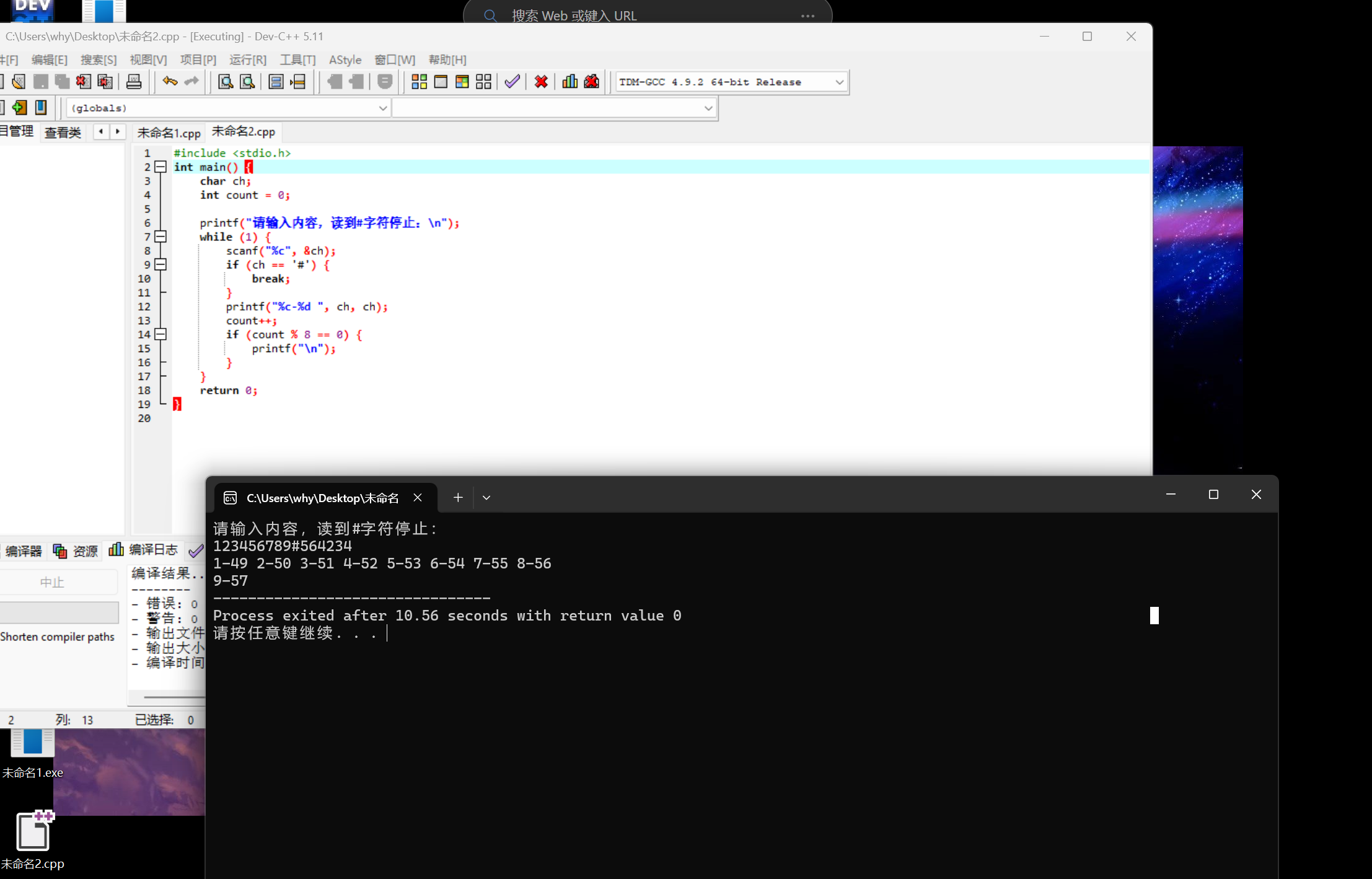Click the Profile Analysis bar chart icon

click(x=569, y=82)
